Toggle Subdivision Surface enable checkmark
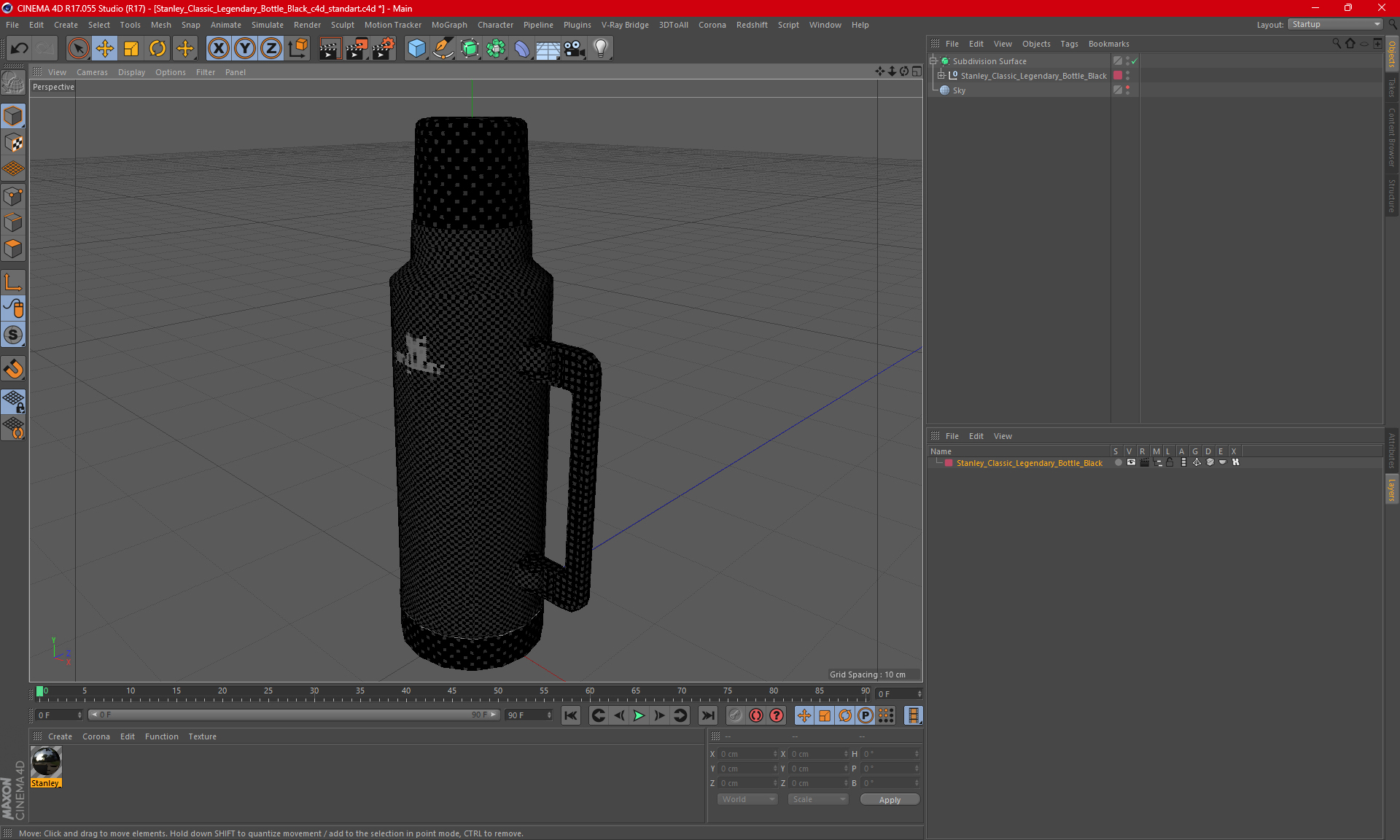The image size is (1400, 840). coord(1135,61)
